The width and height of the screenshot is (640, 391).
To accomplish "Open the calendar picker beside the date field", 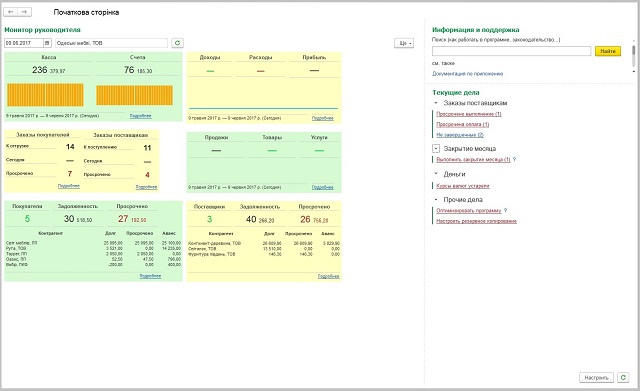I will click(47, 43).
